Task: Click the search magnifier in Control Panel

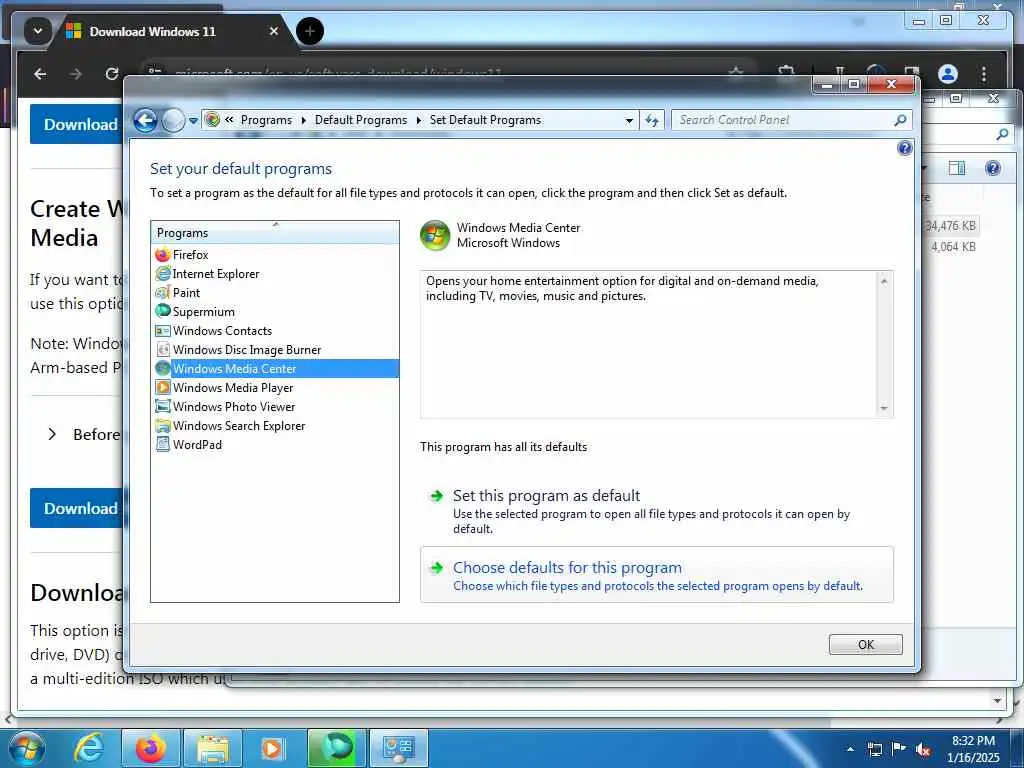Action: pos(900,120)
